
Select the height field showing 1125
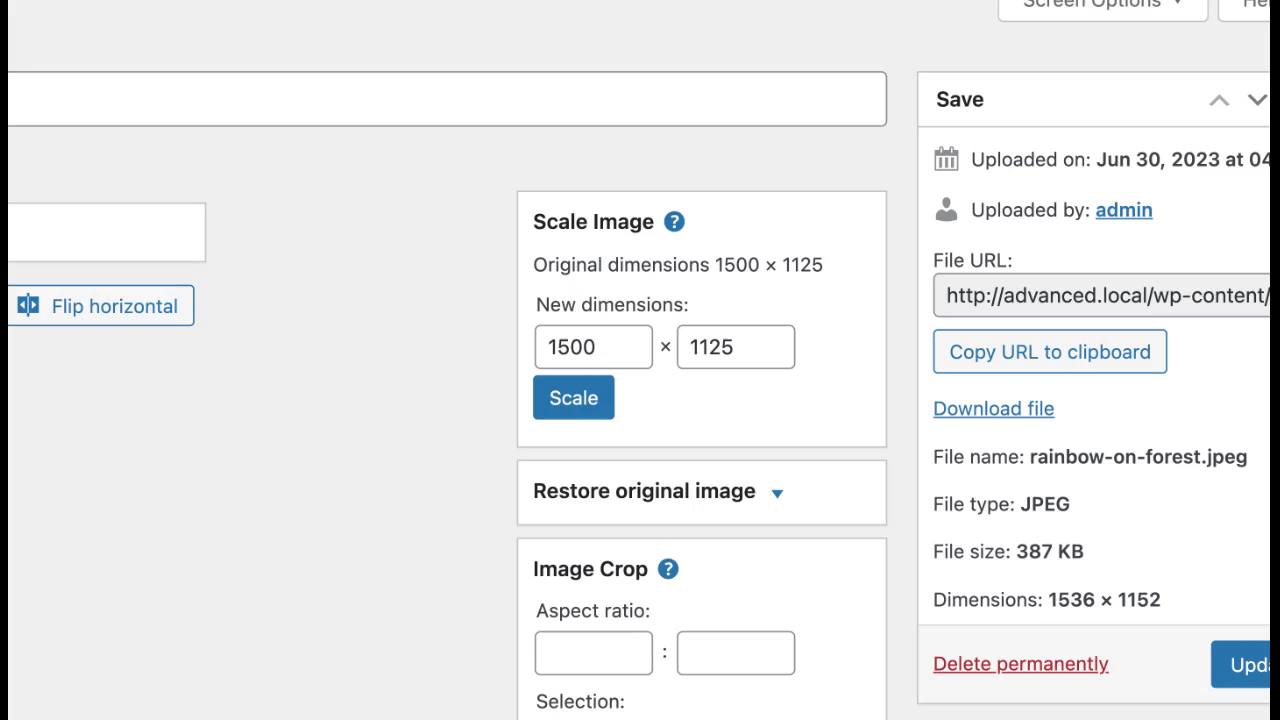736,346
